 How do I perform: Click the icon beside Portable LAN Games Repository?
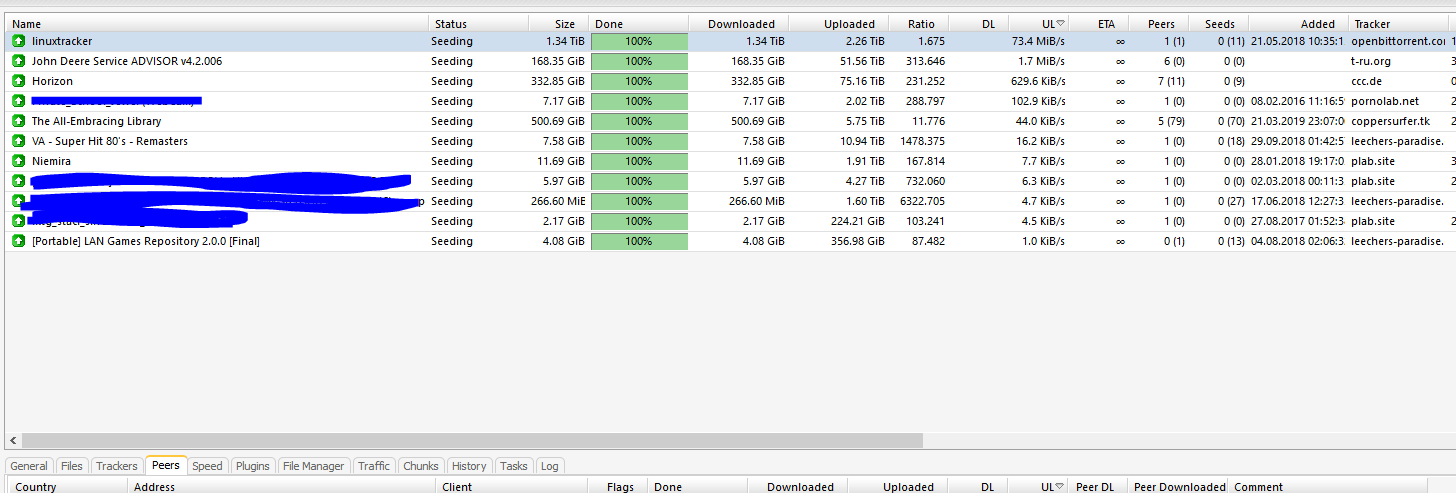[18, 241]
